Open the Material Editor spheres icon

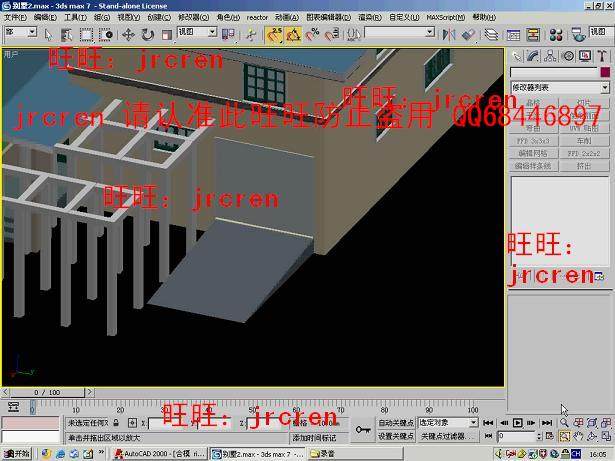pos(556,35)
